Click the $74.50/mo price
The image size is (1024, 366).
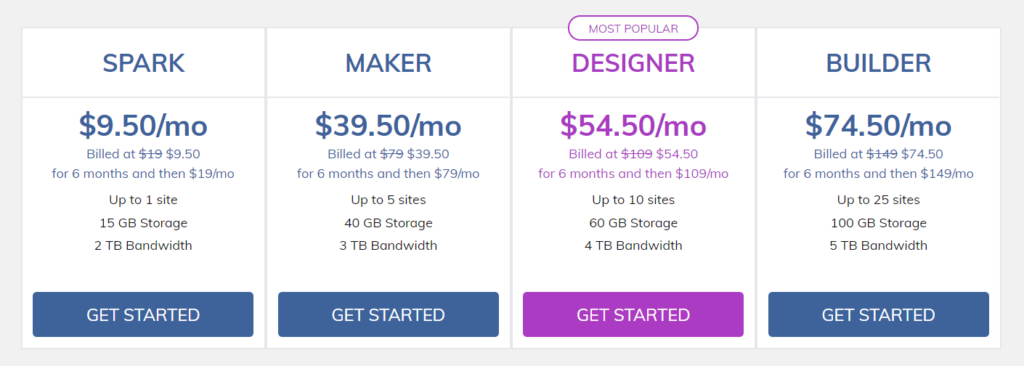point(878,125)
